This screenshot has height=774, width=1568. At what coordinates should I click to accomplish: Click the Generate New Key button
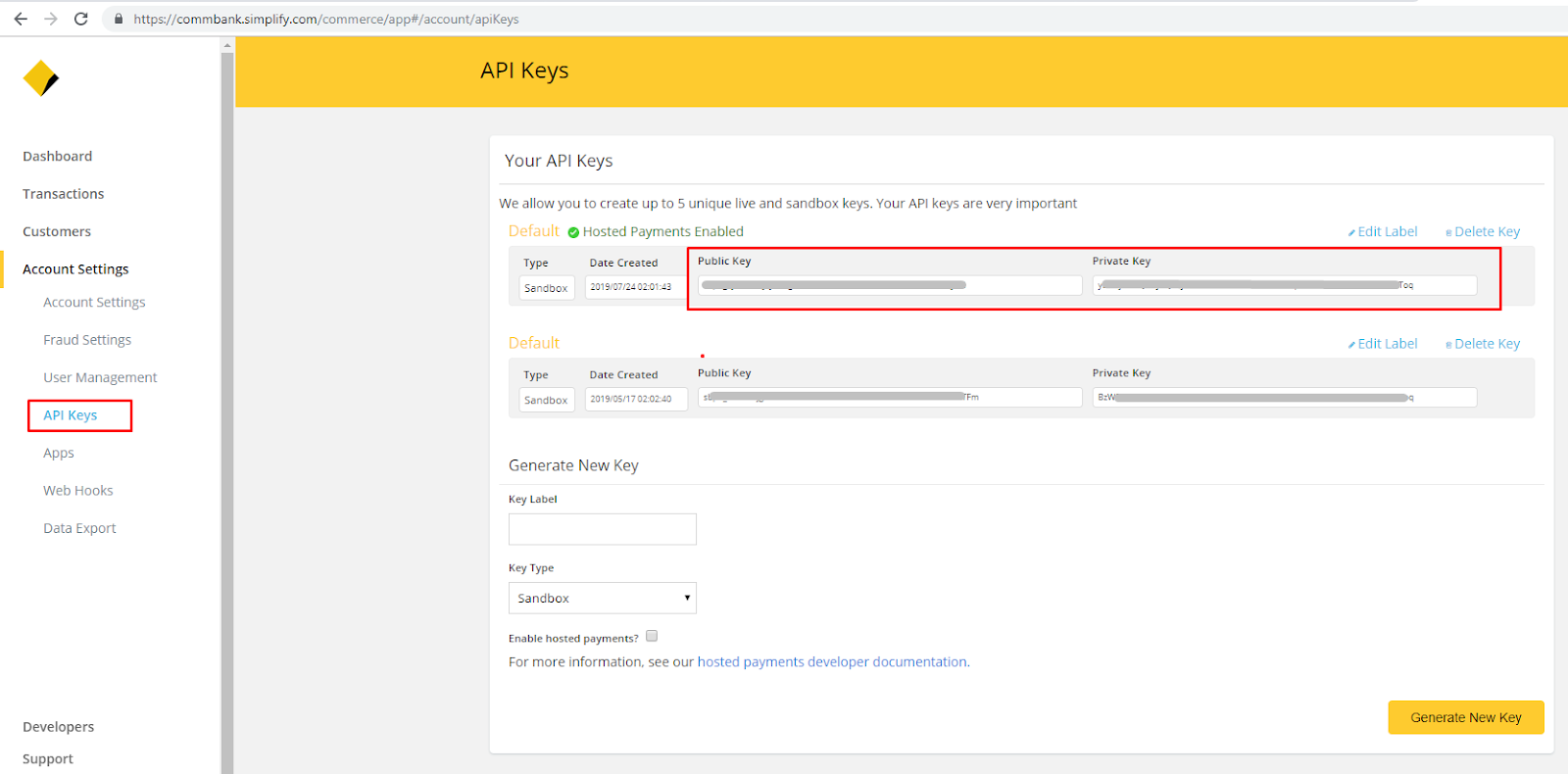1466,717
